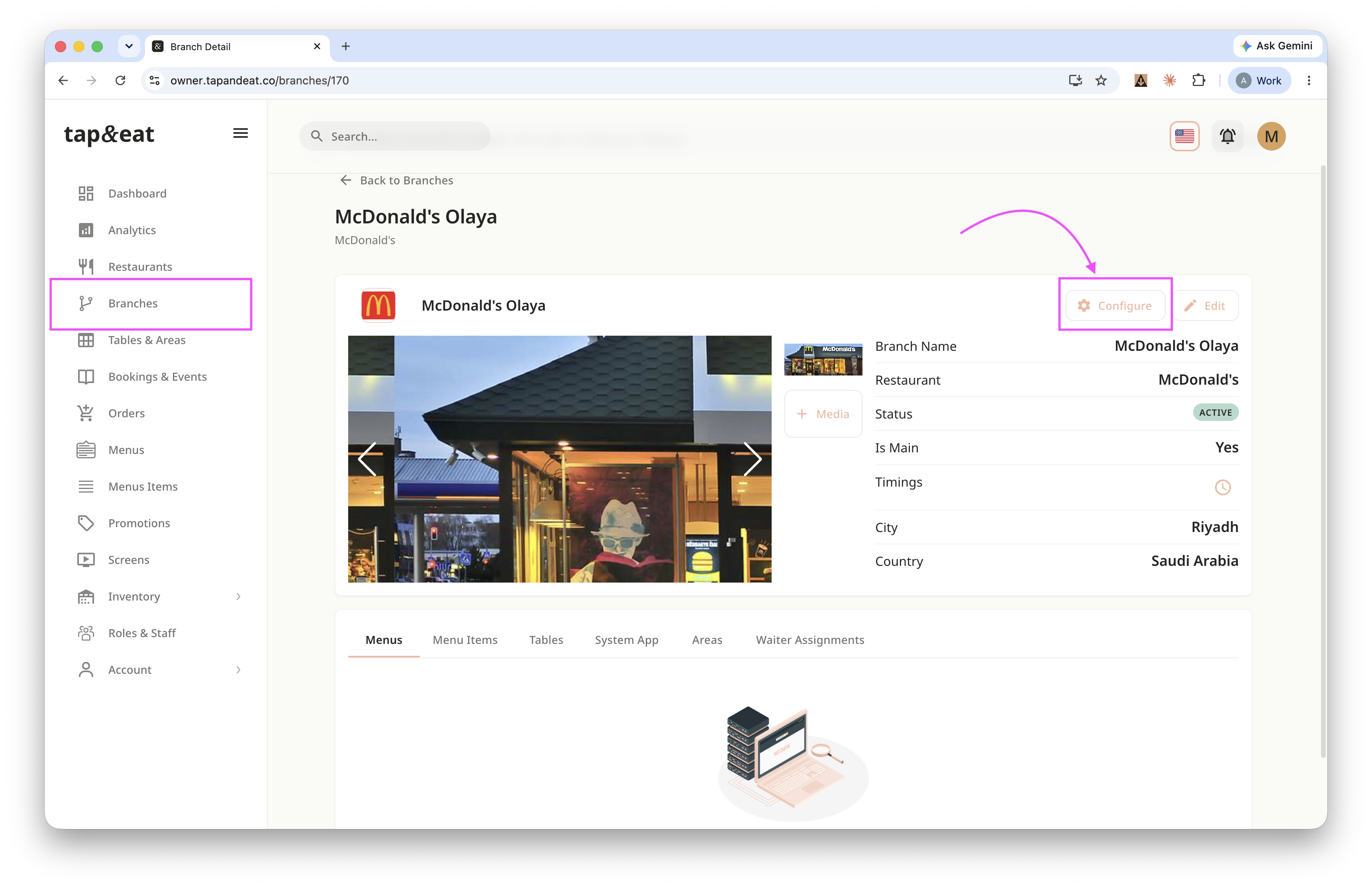Image resolution: width=1372 pixels, height=888 pixels.
Task: Show next image in carousel
Action: click(751, 459)
